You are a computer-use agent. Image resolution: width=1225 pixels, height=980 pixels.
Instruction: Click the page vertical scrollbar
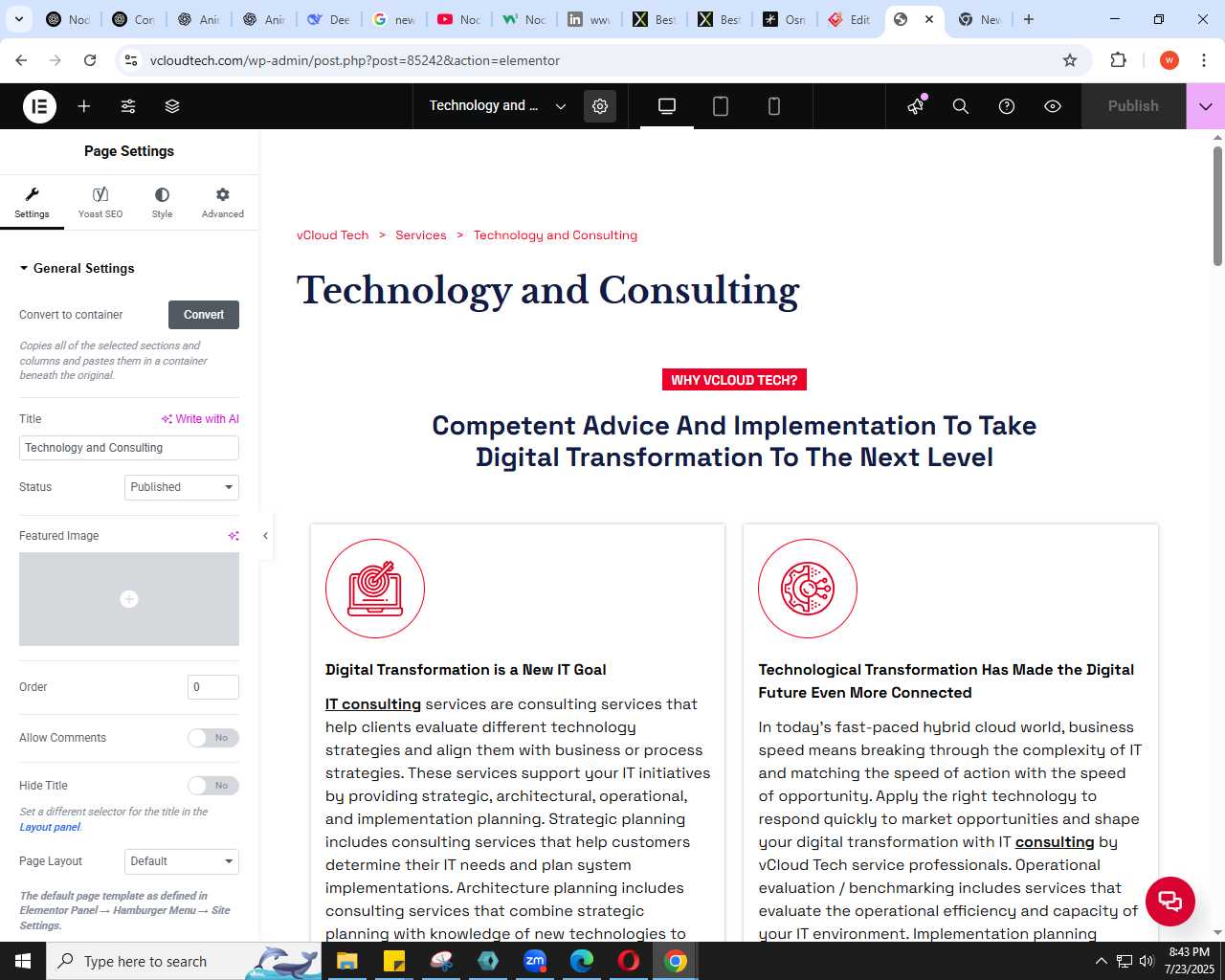click(1217, 206)
